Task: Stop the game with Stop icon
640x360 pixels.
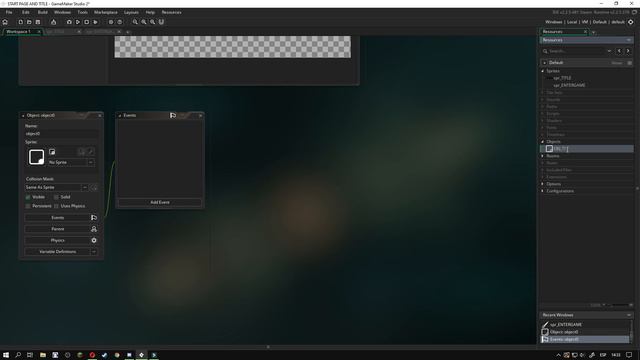Action: 87,22
